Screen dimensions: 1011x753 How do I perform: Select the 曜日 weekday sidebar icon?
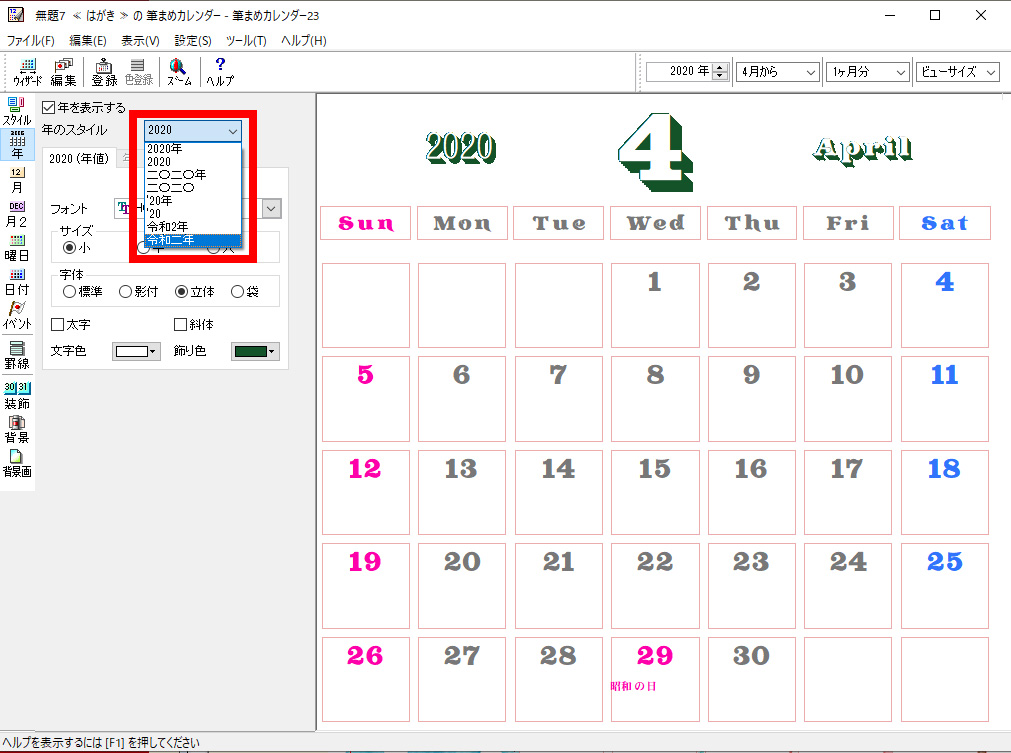(x=17, y=247)
